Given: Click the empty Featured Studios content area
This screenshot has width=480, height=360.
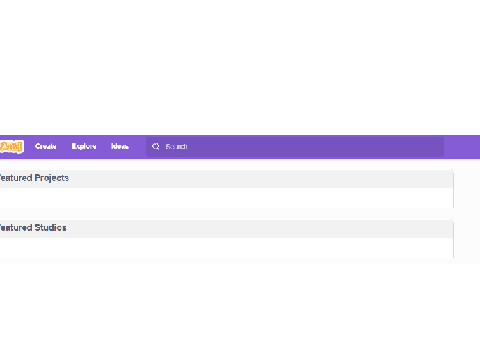Looking at the screenshot, I should (226, 248).
